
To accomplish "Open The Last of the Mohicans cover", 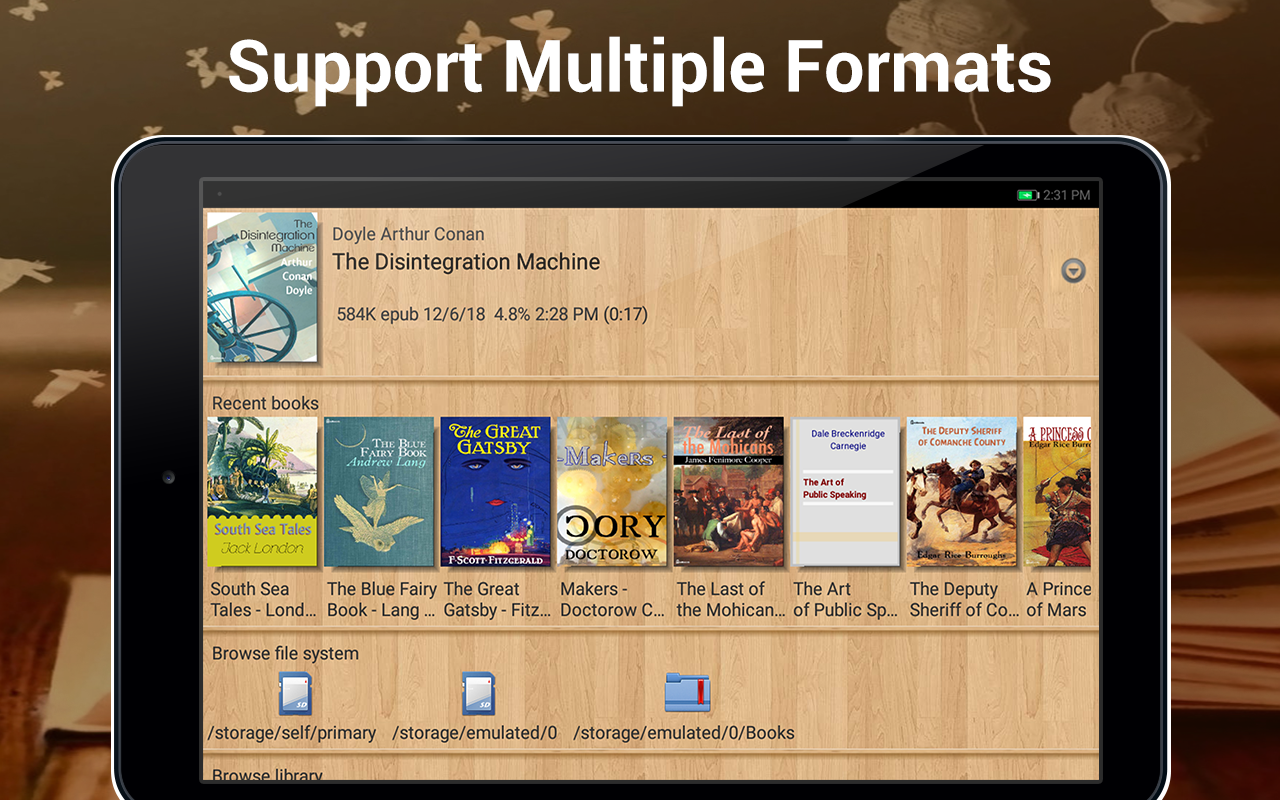I will 729,492.
